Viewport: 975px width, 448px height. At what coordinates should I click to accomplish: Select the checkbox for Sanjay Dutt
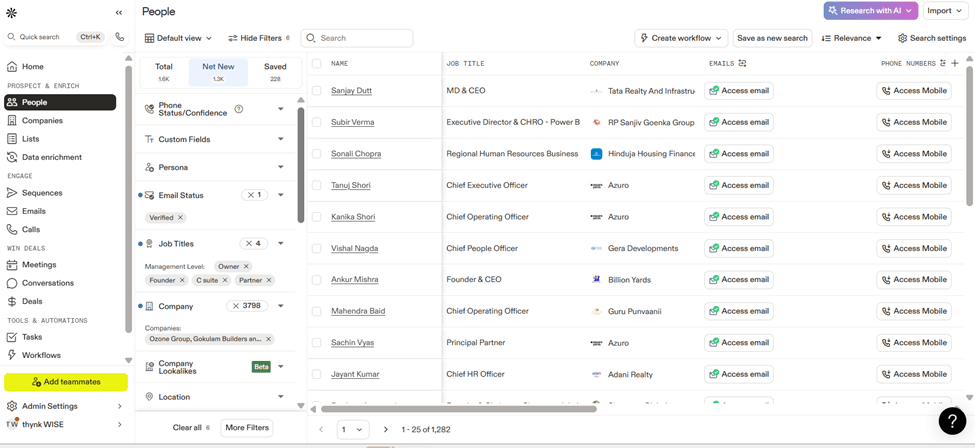[x=317, y=91]
